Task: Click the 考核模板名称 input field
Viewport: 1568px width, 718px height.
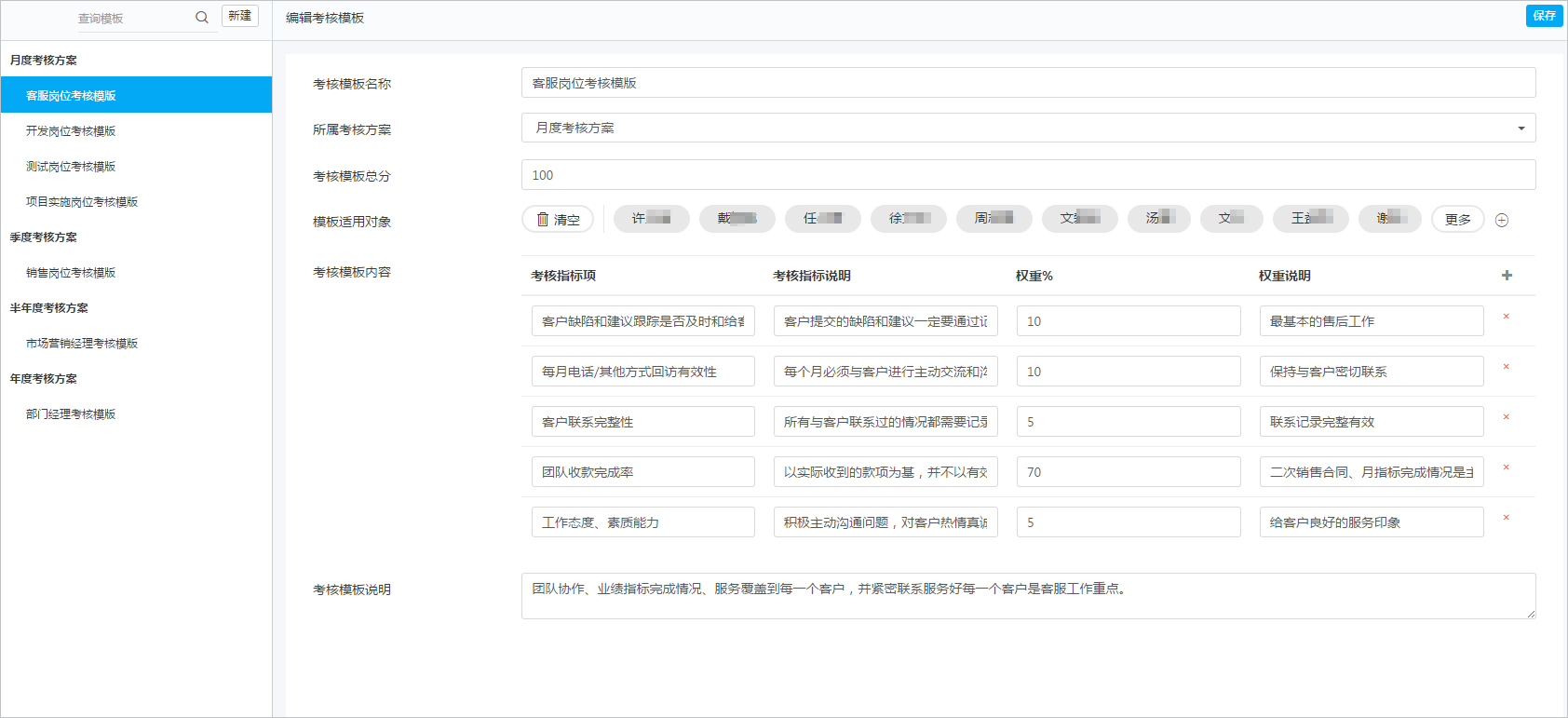Action: (x=1028, y=83)
